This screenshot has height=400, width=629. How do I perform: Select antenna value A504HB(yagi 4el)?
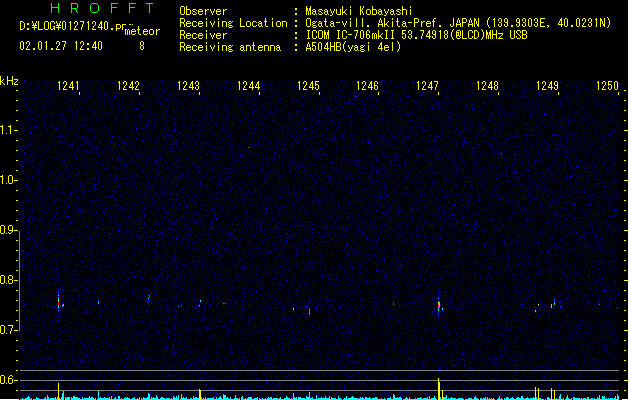(353, 47)
